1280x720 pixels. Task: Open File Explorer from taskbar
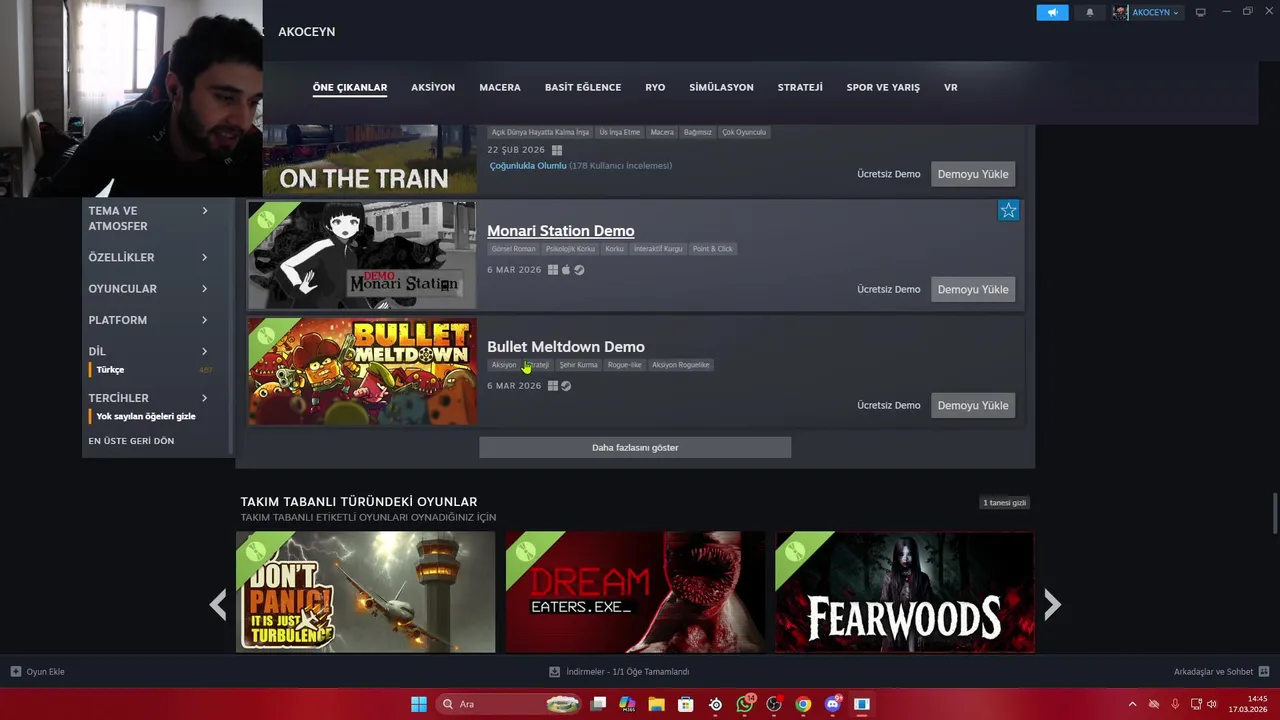point(656,704)
